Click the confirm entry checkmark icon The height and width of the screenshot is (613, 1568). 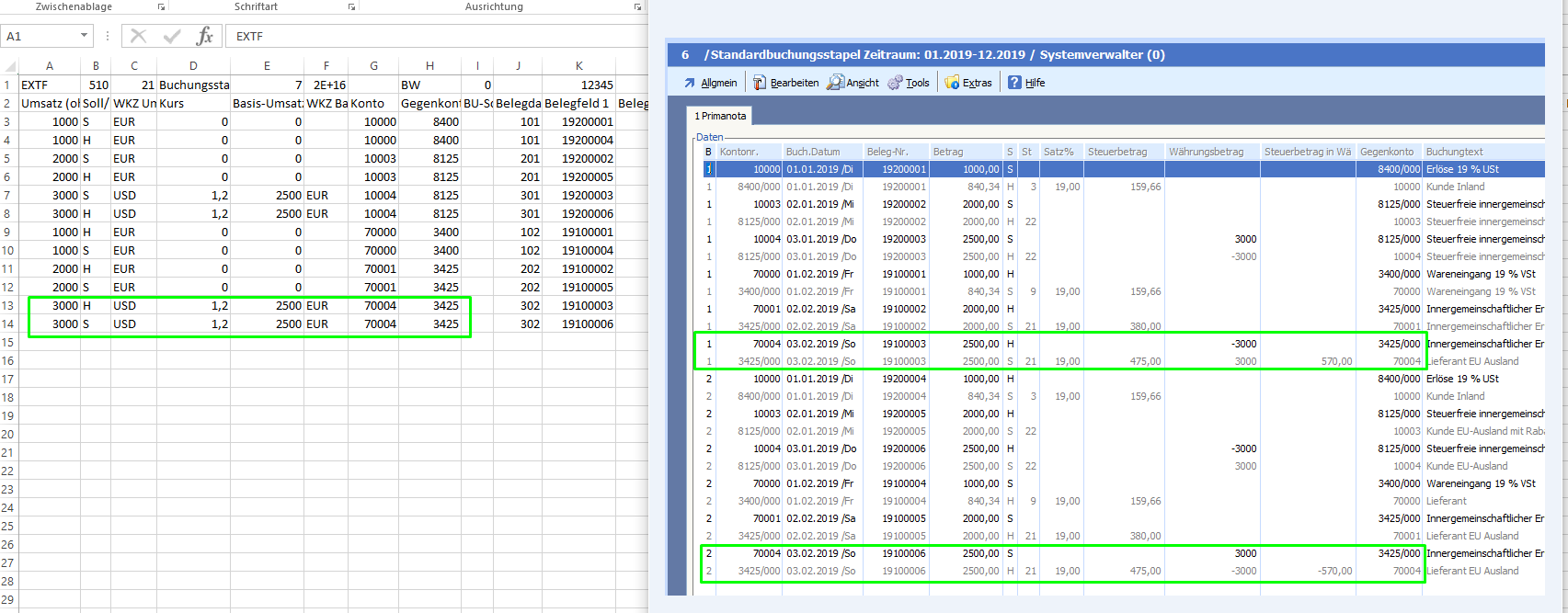pos(172,36)
